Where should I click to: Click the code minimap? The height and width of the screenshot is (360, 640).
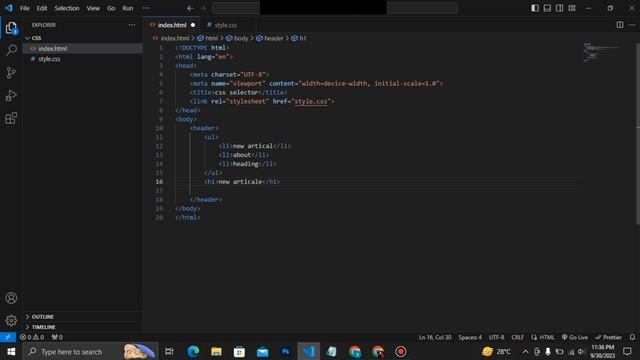coord(601,52)
